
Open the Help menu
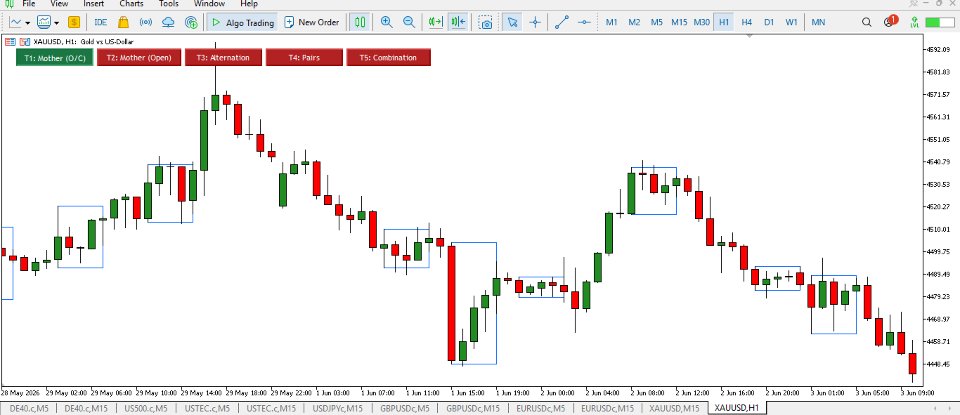click(x=249, y=4)
